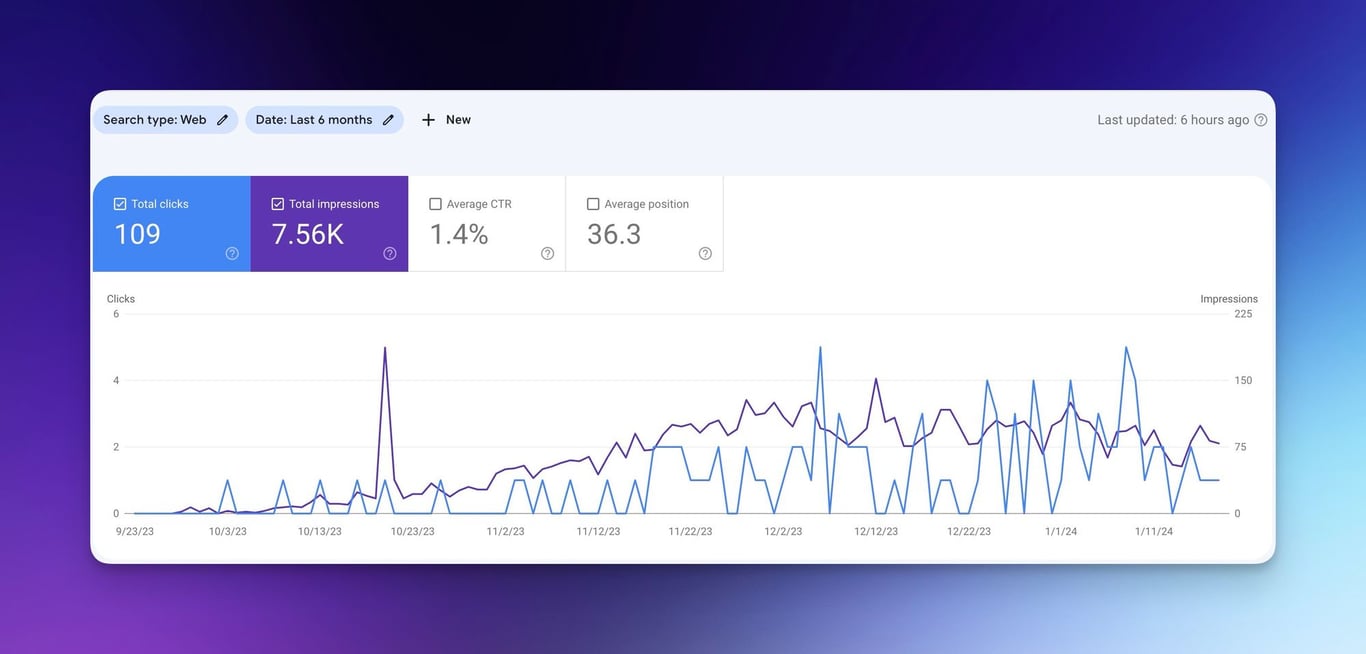Click pencil icon on Date filter
Screen dimensions: 1366x654
(x=388, y=120)
